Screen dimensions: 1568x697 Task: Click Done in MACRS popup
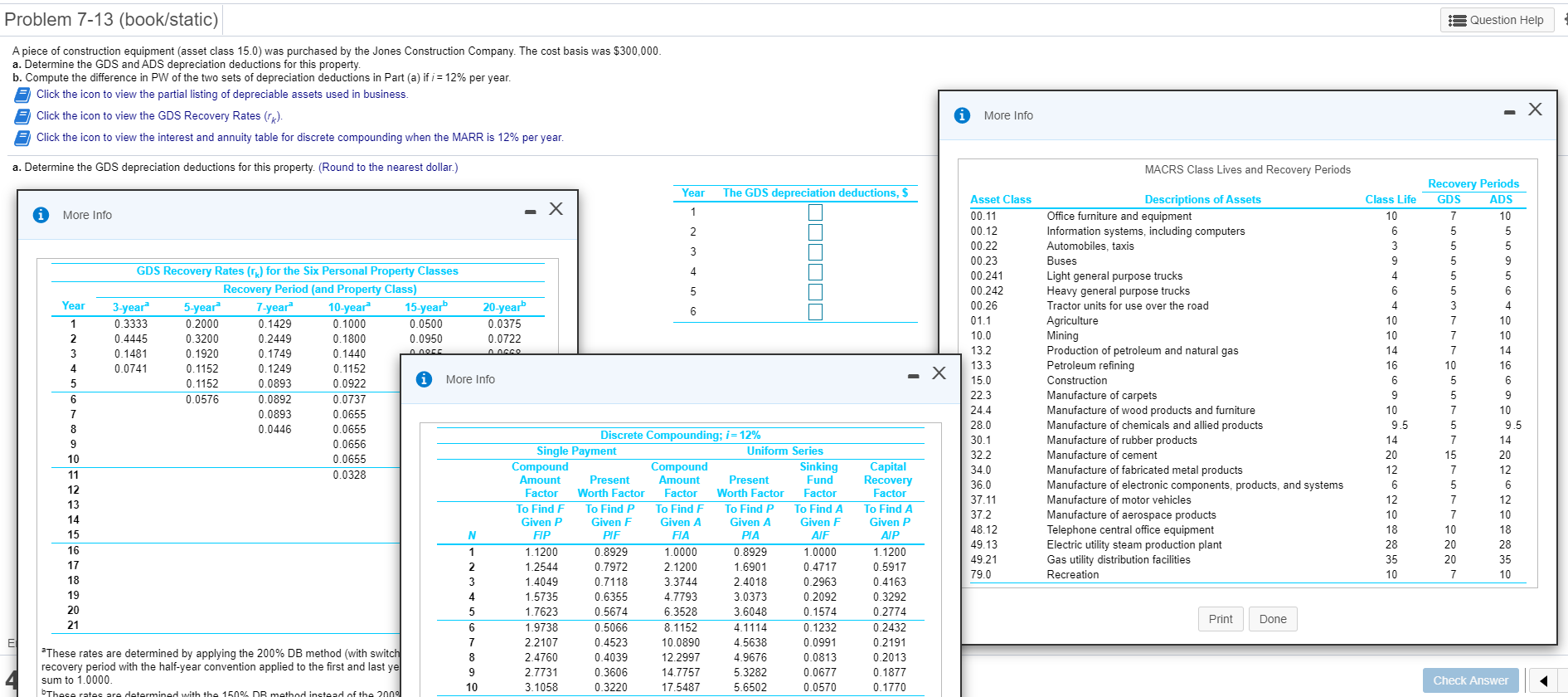click(1273, 619)
